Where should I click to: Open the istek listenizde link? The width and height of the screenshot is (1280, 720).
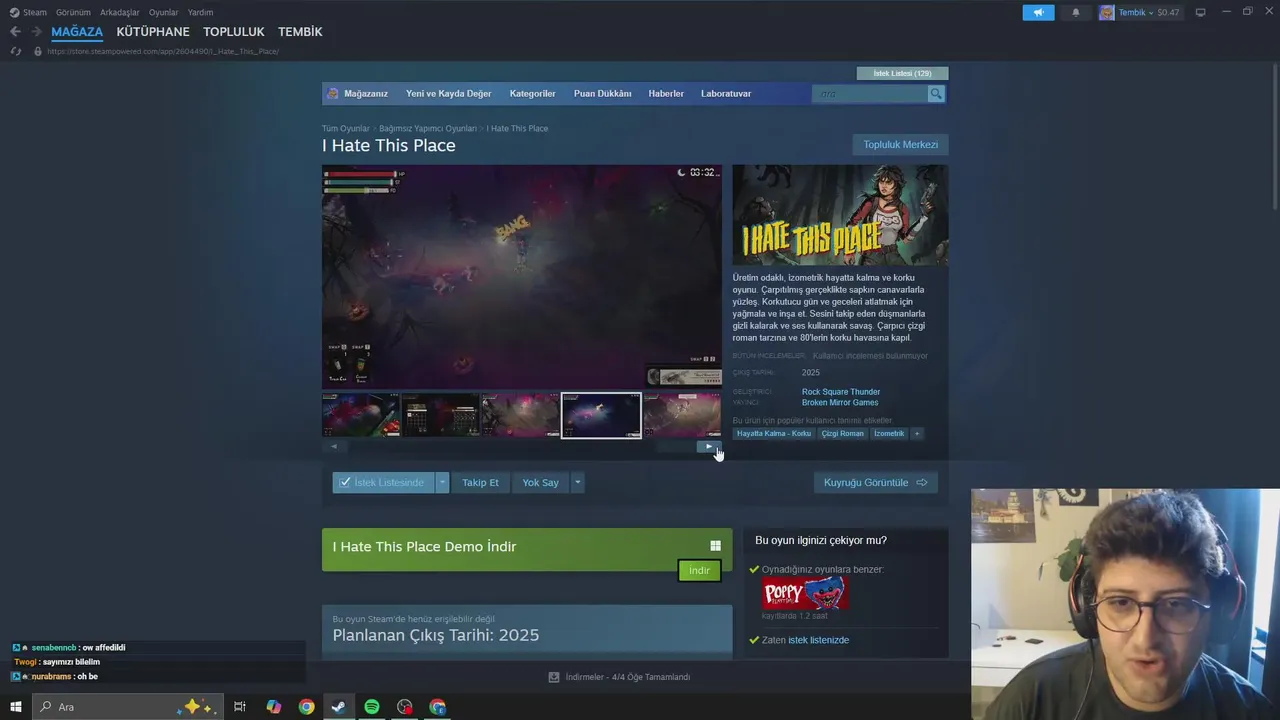click(x=818, y=640)
